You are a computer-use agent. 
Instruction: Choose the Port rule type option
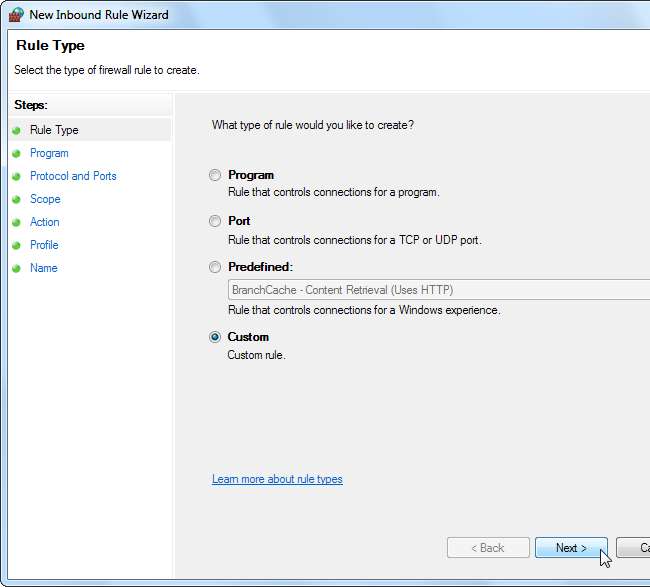[x=215, y=222]
